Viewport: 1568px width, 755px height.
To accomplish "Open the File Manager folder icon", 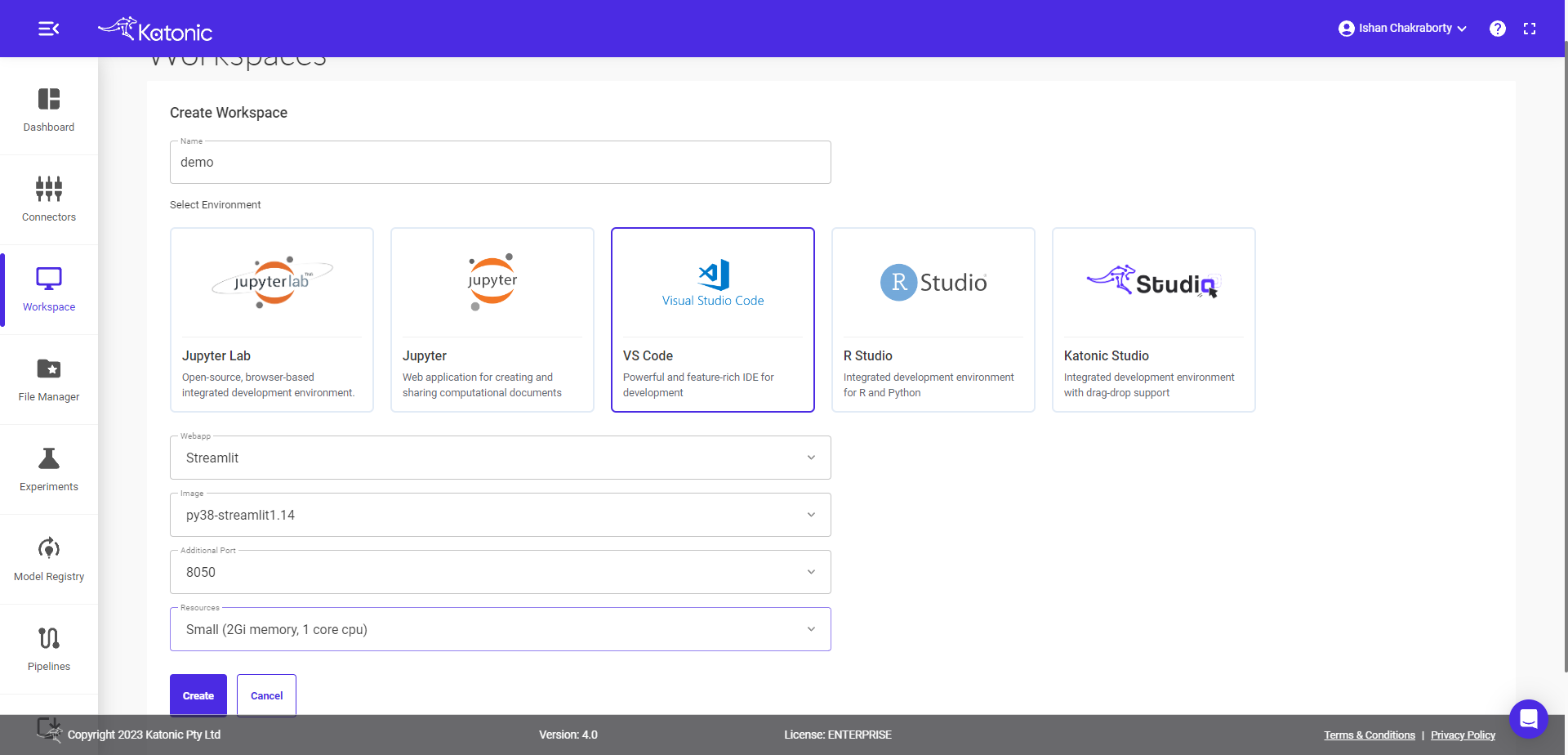I will coord(49,369).
